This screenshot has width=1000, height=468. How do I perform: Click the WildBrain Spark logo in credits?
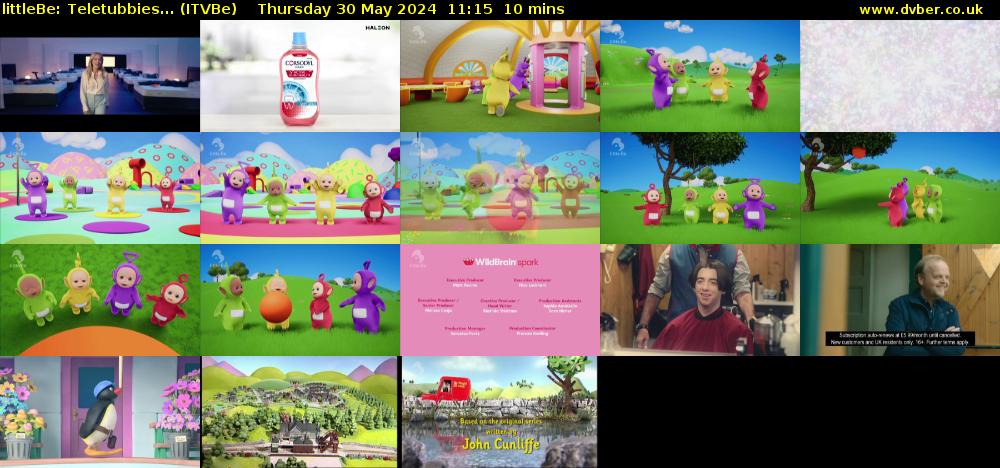[501, 262]
